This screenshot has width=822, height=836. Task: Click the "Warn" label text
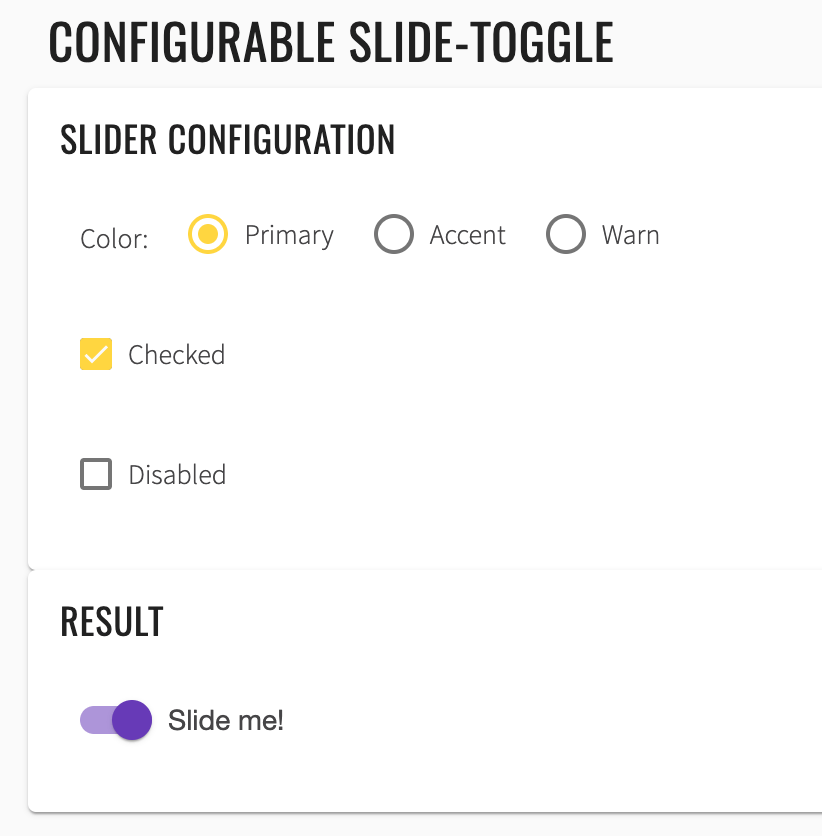click(x=630, y=235)
